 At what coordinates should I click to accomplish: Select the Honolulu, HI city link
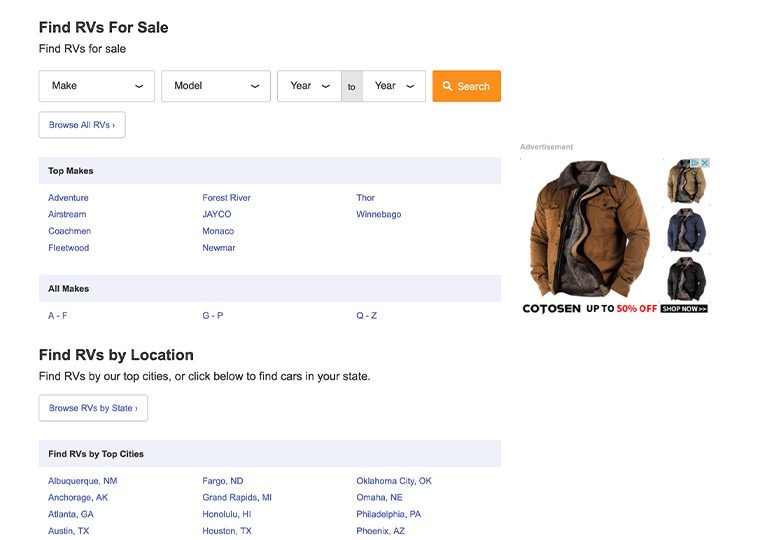tap(226, 514)
